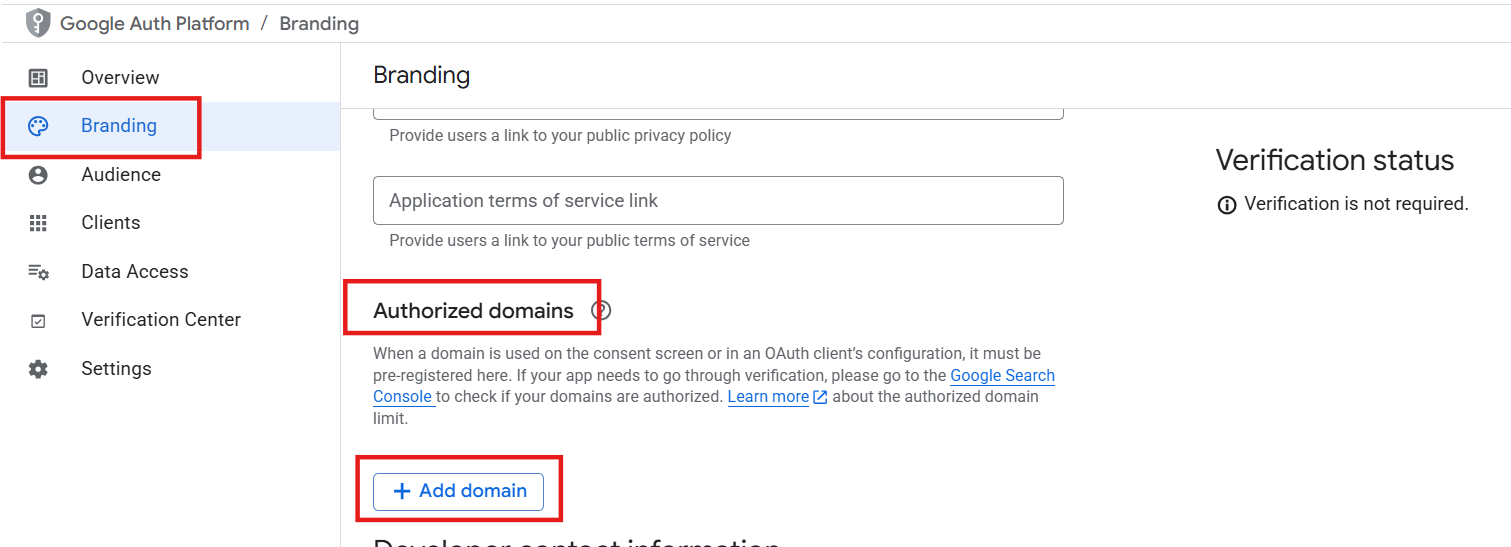This screenshot has height=547, width=1511.
Task: Open the Google Search Console link
Action: [x=1002, y=376]
